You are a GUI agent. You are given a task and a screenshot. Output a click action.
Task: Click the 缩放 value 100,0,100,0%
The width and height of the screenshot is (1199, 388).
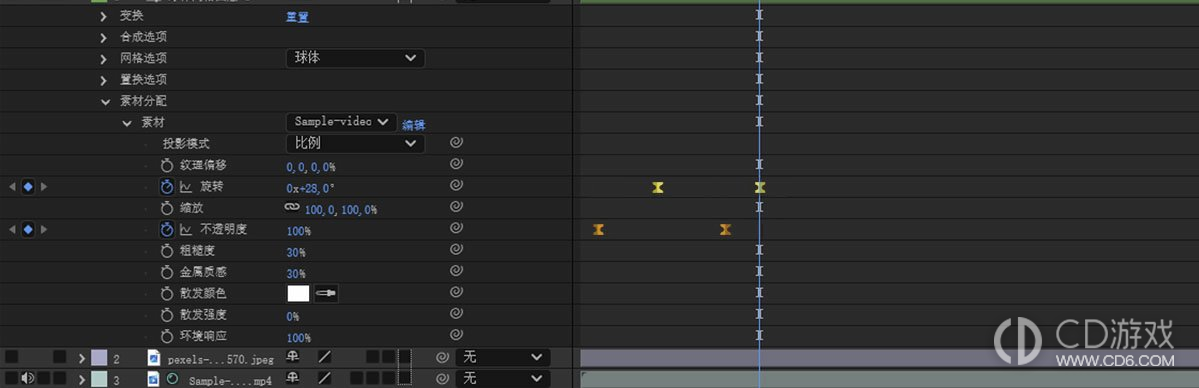pos(340,210)
